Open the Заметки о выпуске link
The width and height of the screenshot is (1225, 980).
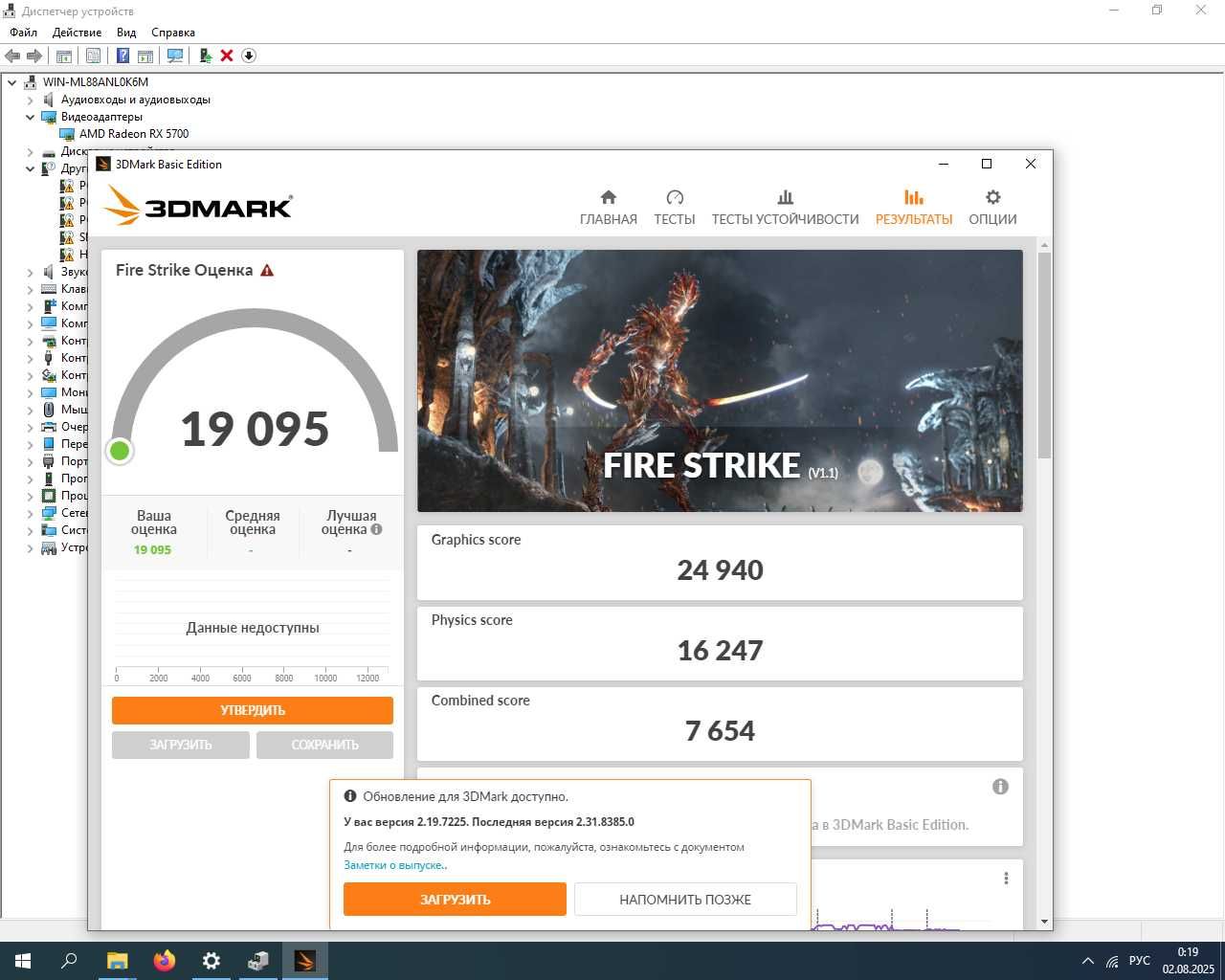coord(393,865)
